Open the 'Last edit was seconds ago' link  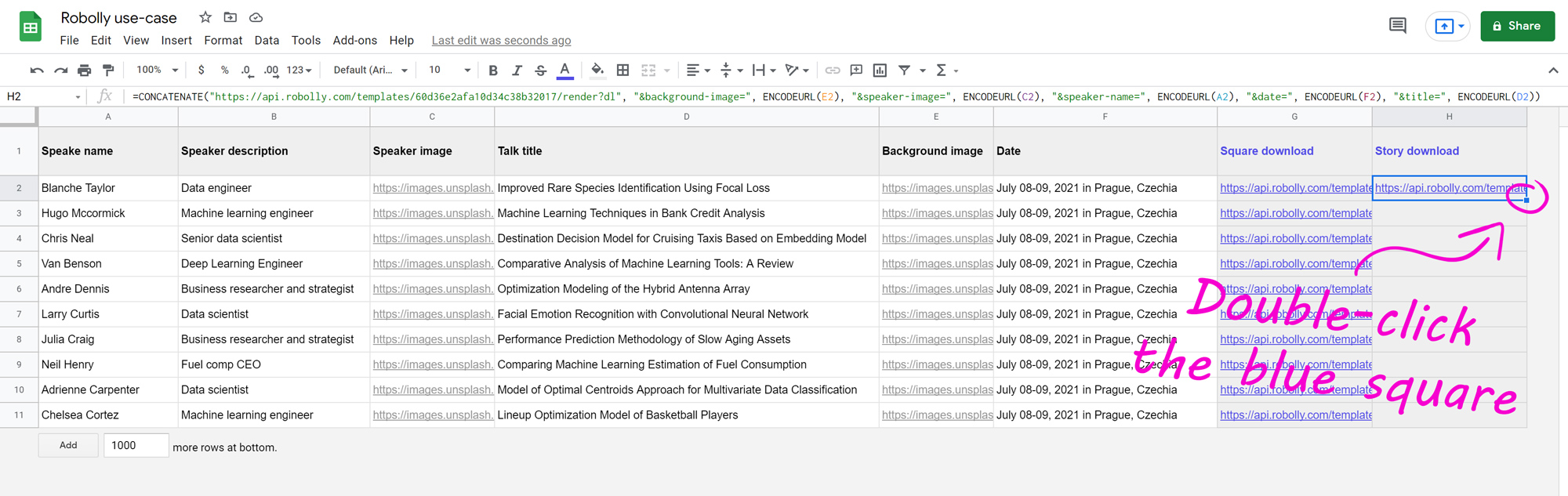point(501,41)
